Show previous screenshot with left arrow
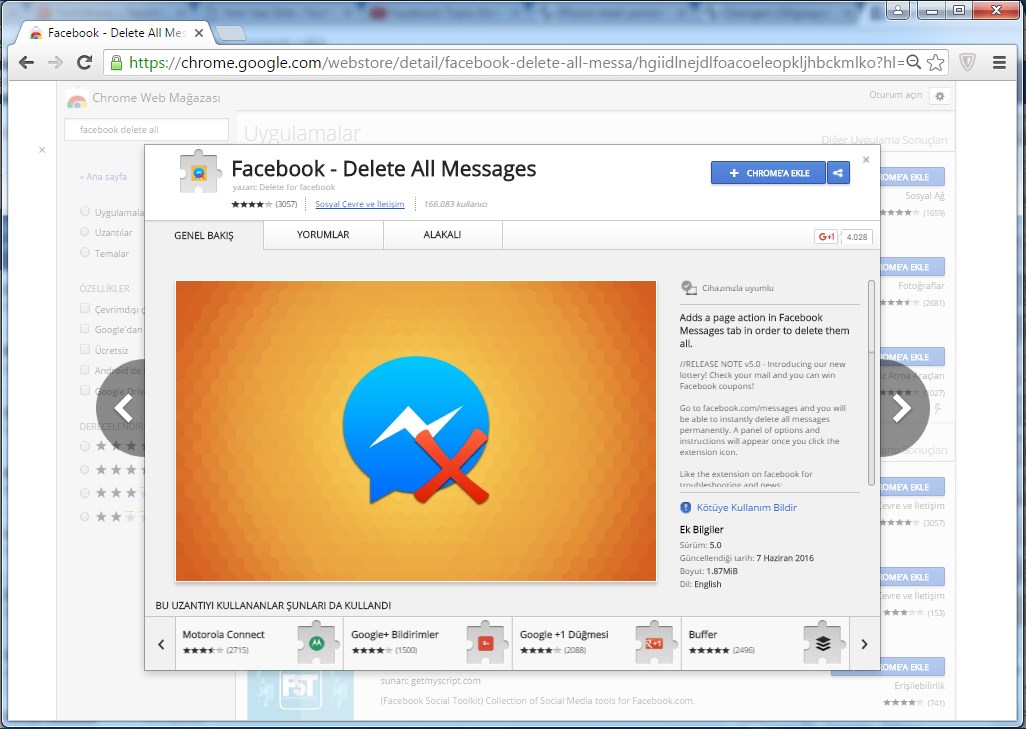The height and width of the screenshot is (729, 1026). [x=124, y=408]
